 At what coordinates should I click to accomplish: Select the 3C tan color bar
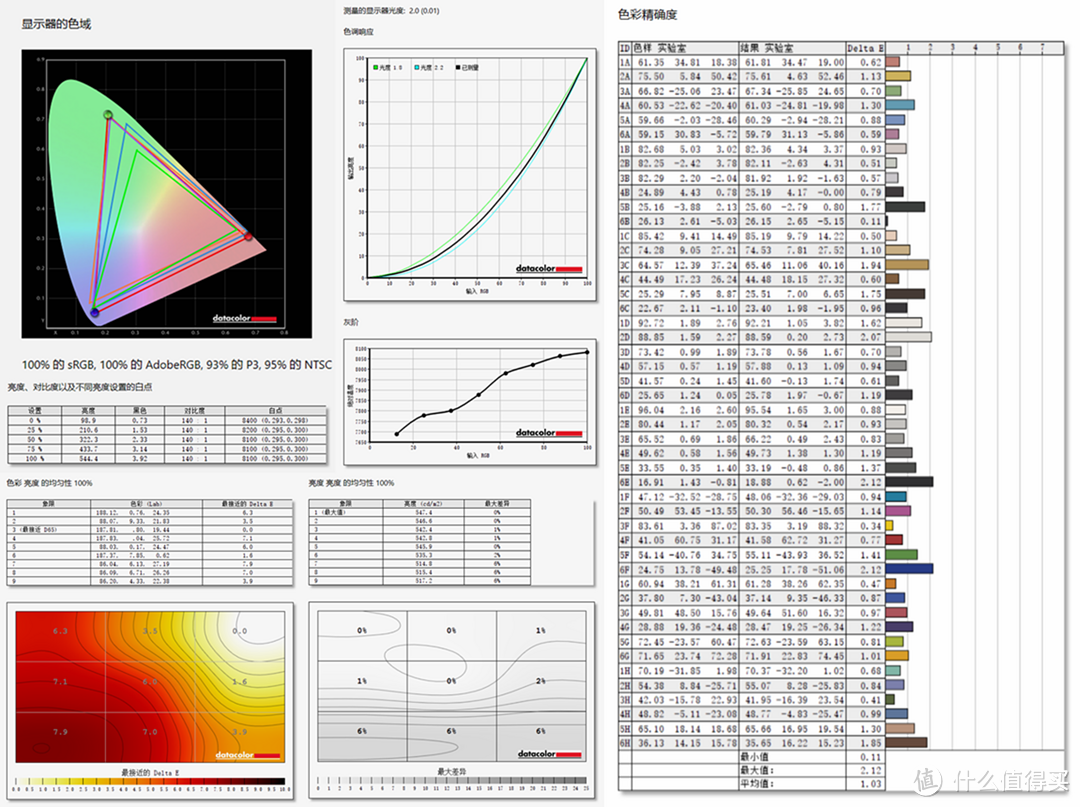(907, 264)
